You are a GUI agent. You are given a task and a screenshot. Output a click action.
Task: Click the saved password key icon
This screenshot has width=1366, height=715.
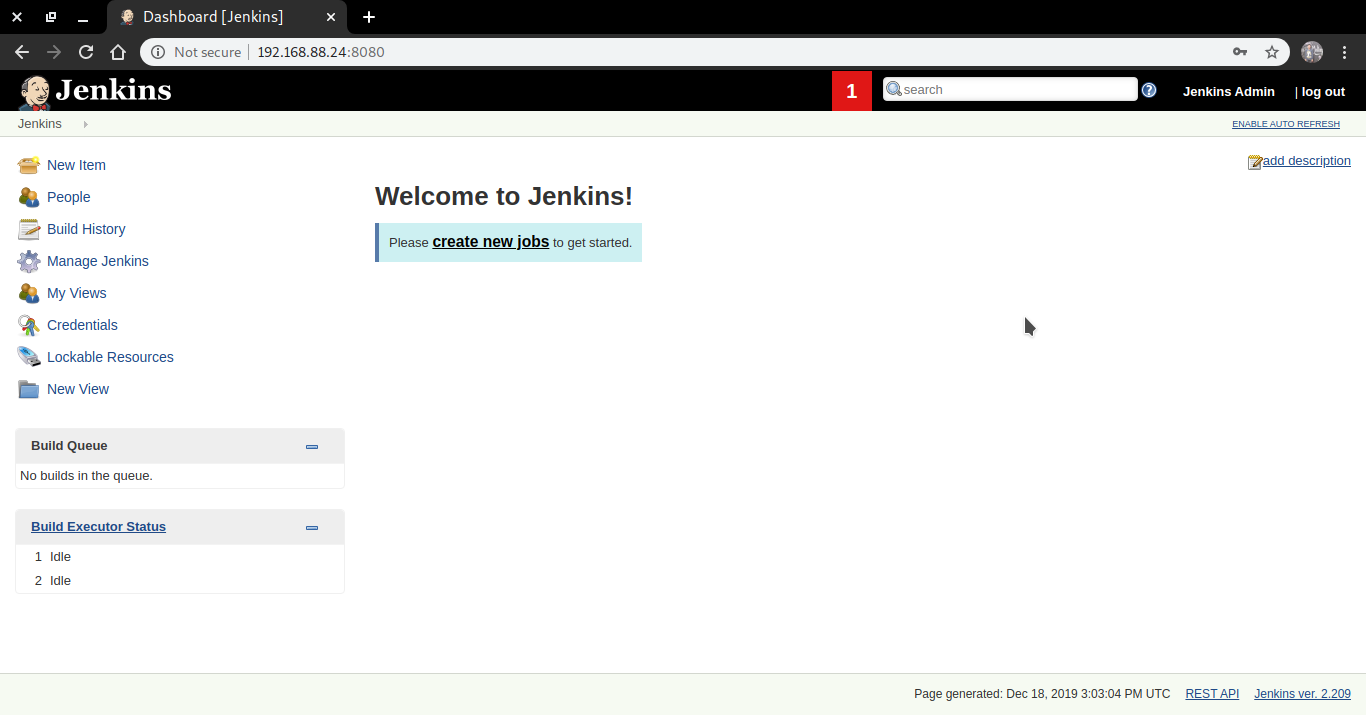point(1240,52)
